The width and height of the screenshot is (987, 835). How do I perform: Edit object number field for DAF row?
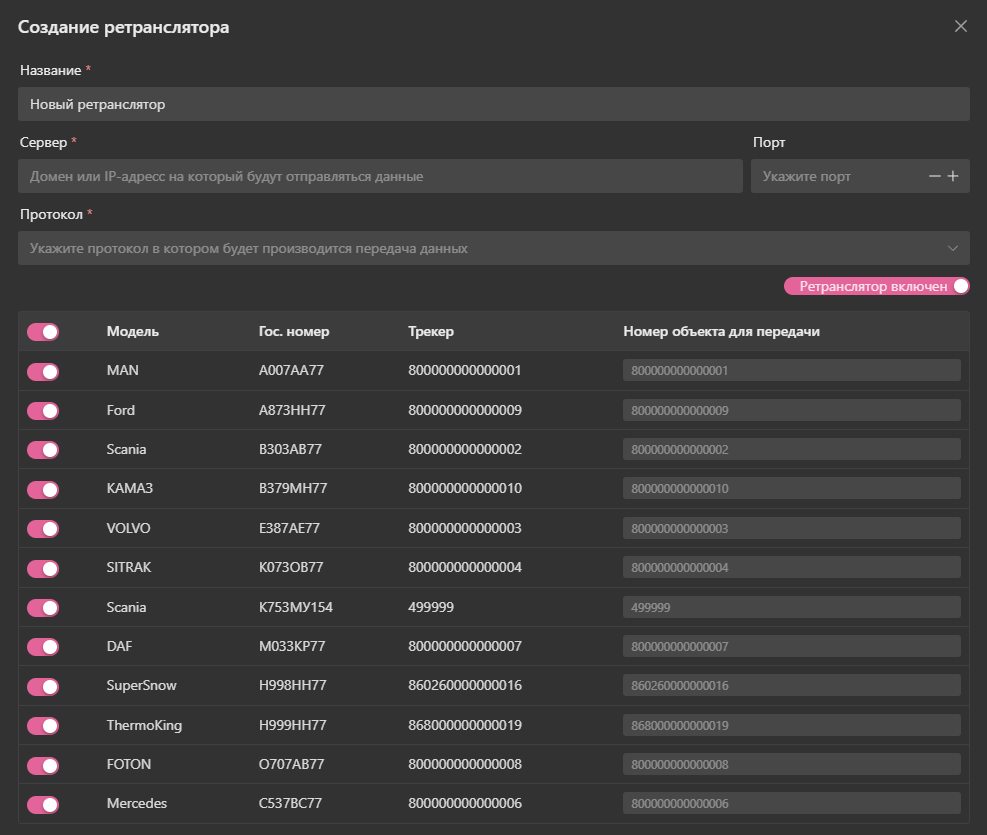click(x=791, y=647)
